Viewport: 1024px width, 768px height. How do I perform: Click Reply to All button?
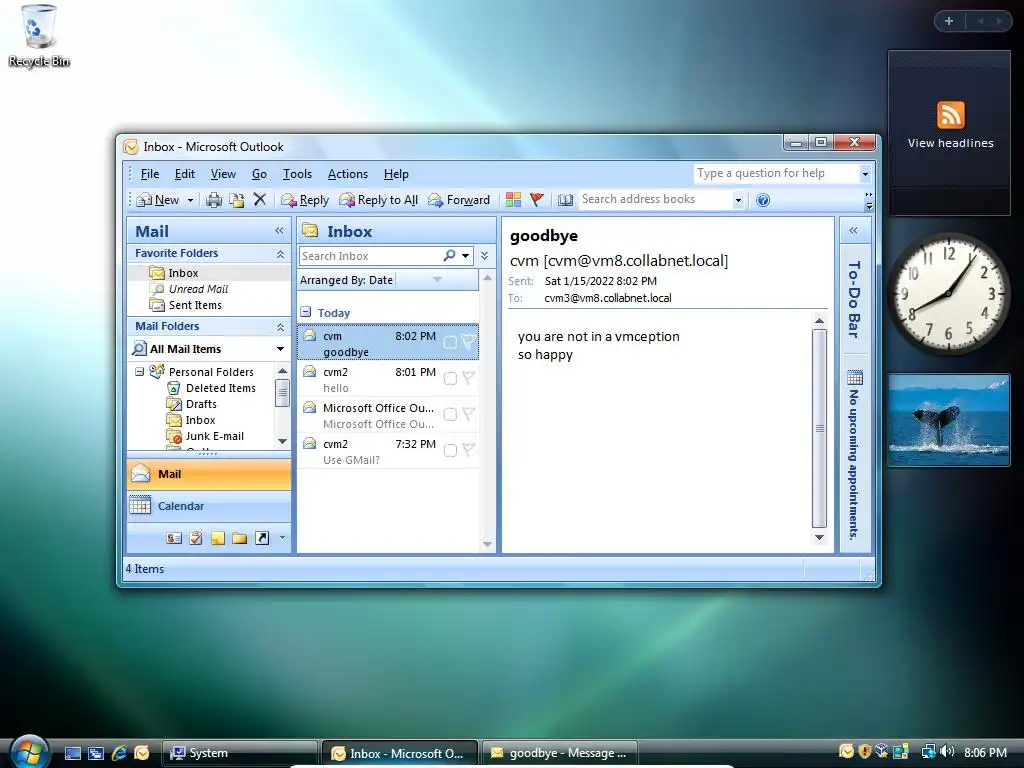point(379,200)
